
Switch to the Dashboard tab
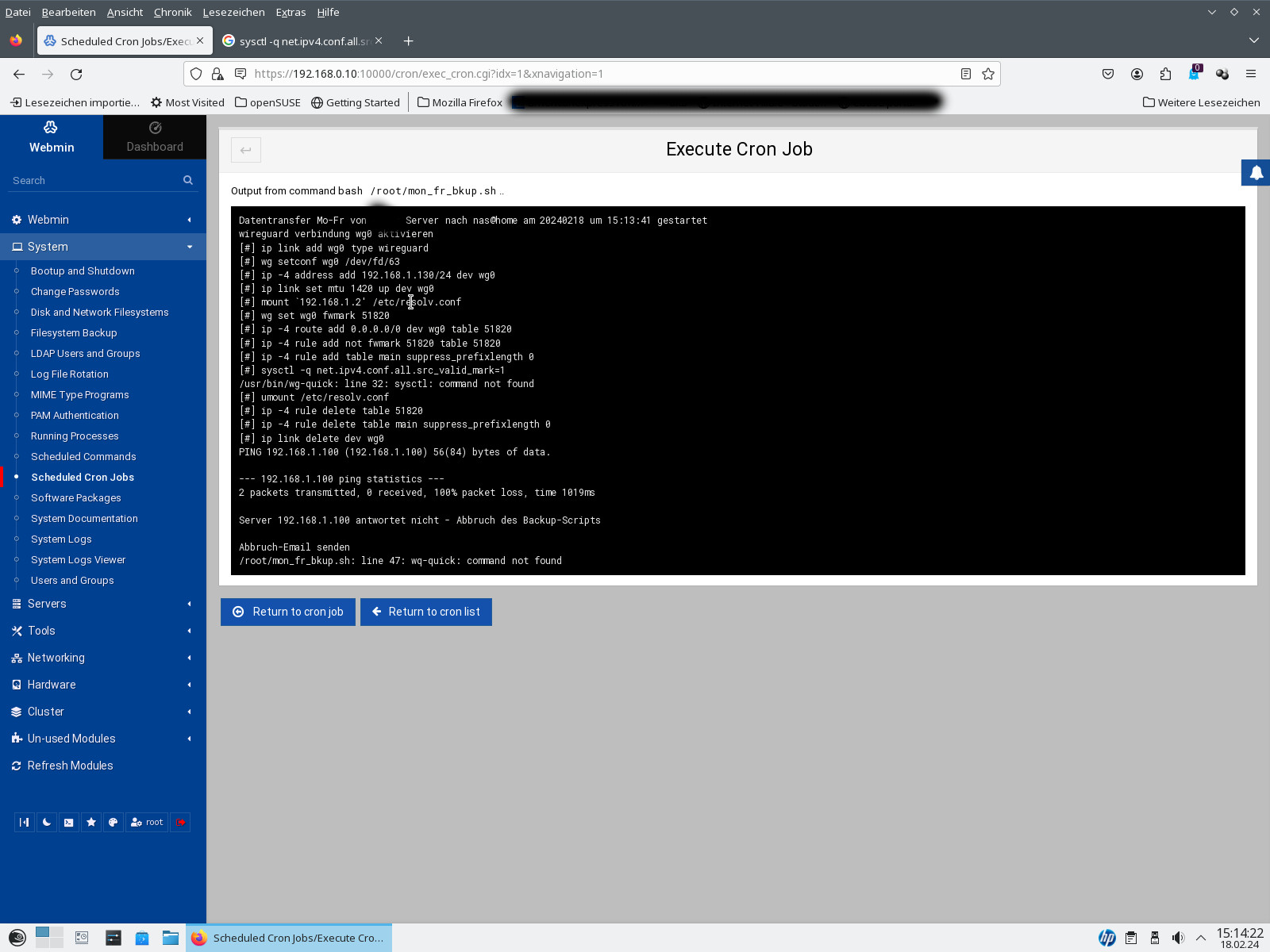[155, 137]
